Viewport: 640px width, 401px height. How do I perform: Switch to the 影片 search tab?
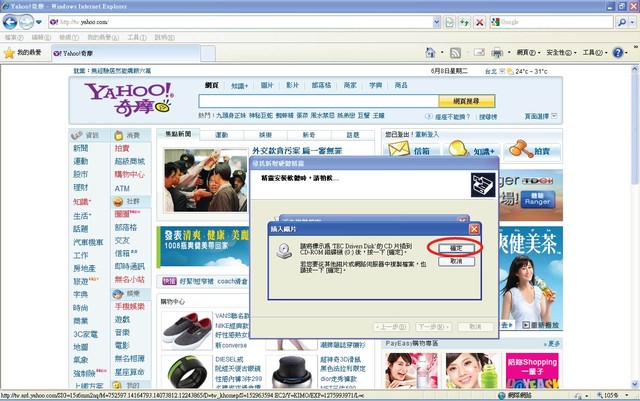(292, 85)
